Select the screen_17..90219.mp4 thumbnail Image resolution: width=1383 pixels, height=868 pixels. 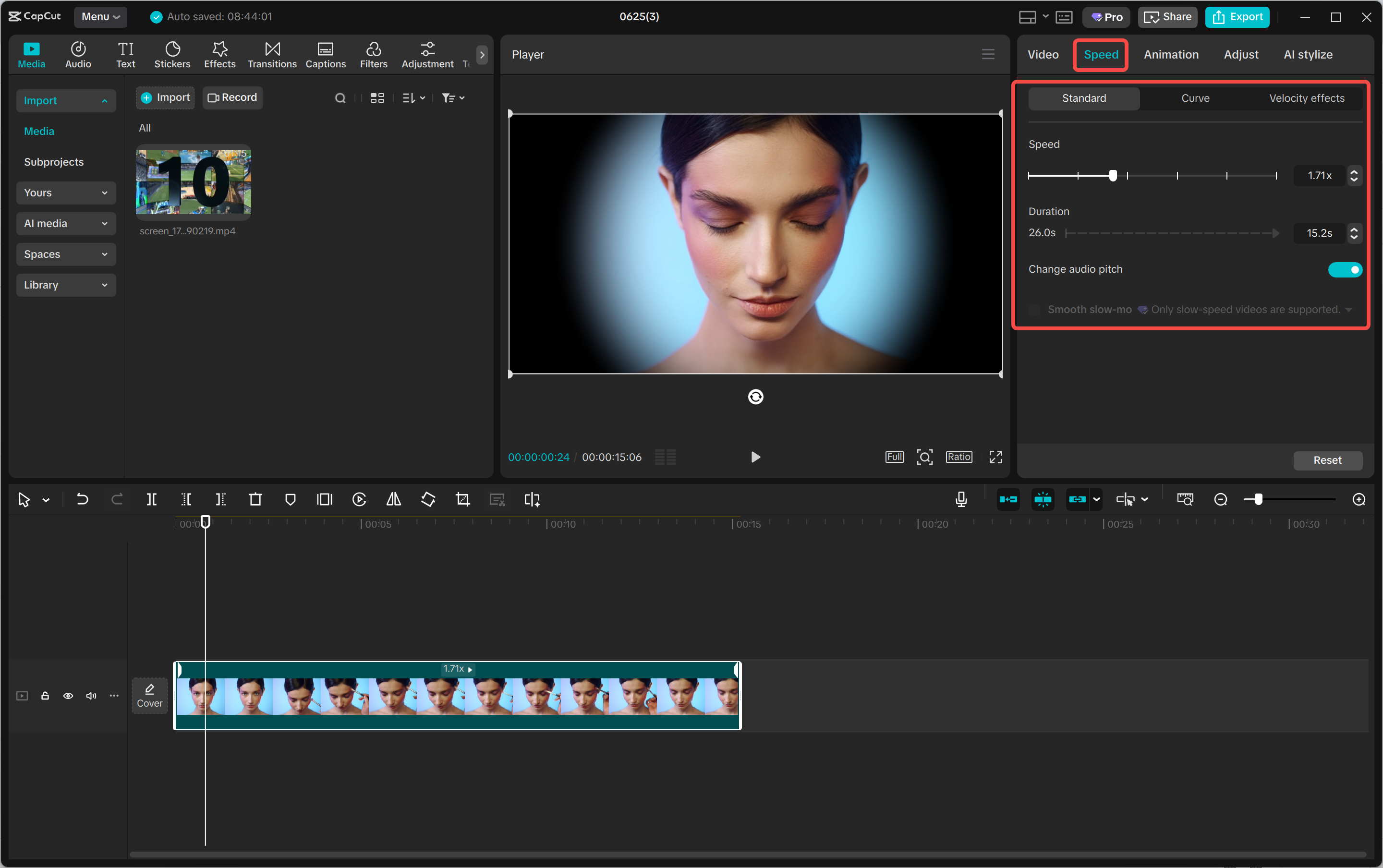194,182
